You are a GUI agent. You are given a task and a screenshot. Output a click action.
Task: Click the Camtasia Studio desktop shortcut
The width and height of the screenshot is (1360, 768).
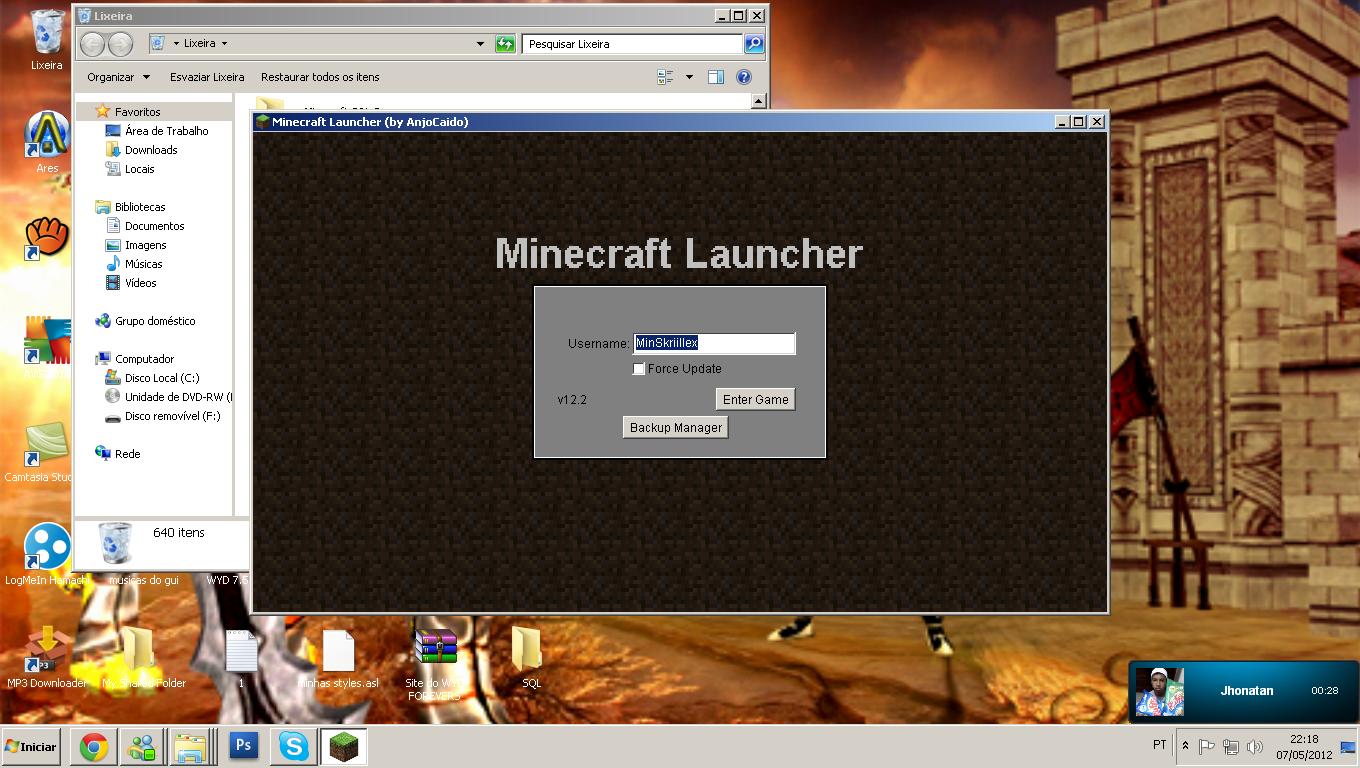[x=40, y=452]
